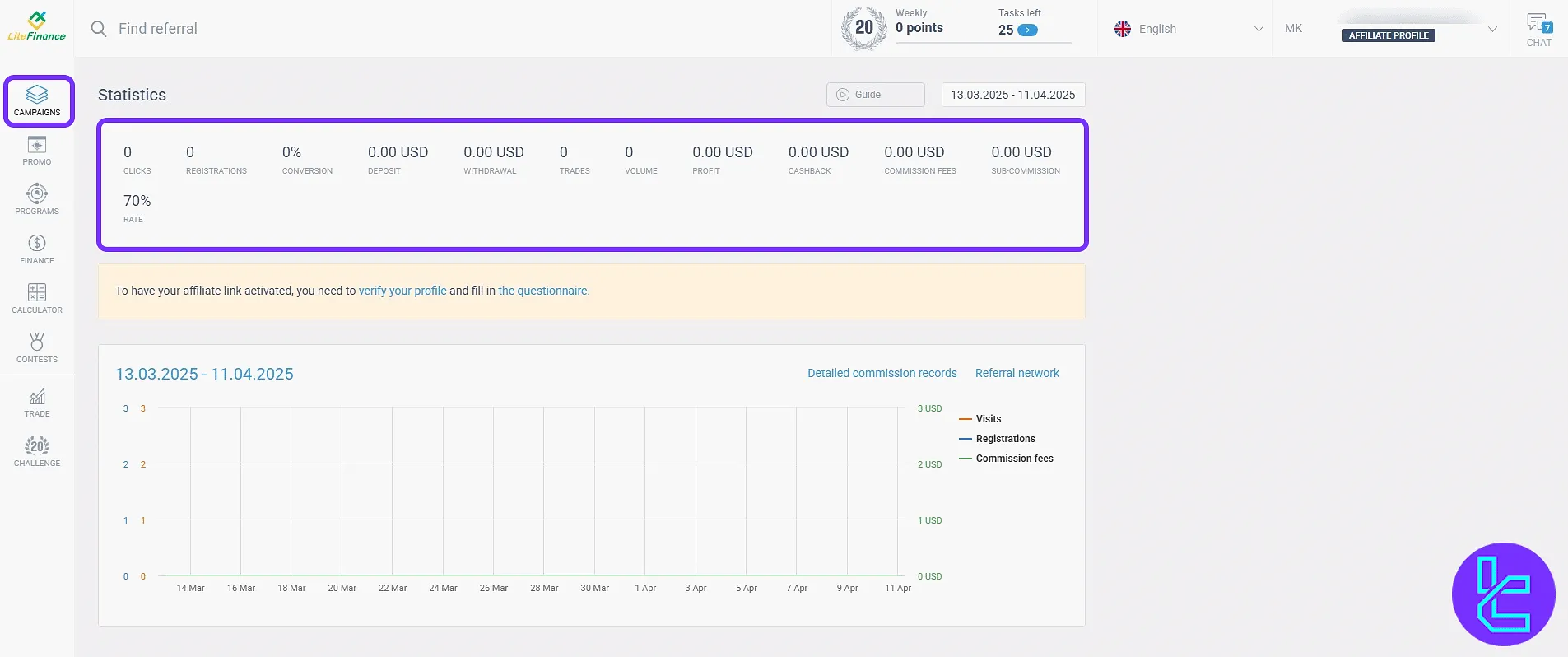Click the Weekly 0 points text
This screenshot has height=657, width=1568.
[x=919, y=21]
